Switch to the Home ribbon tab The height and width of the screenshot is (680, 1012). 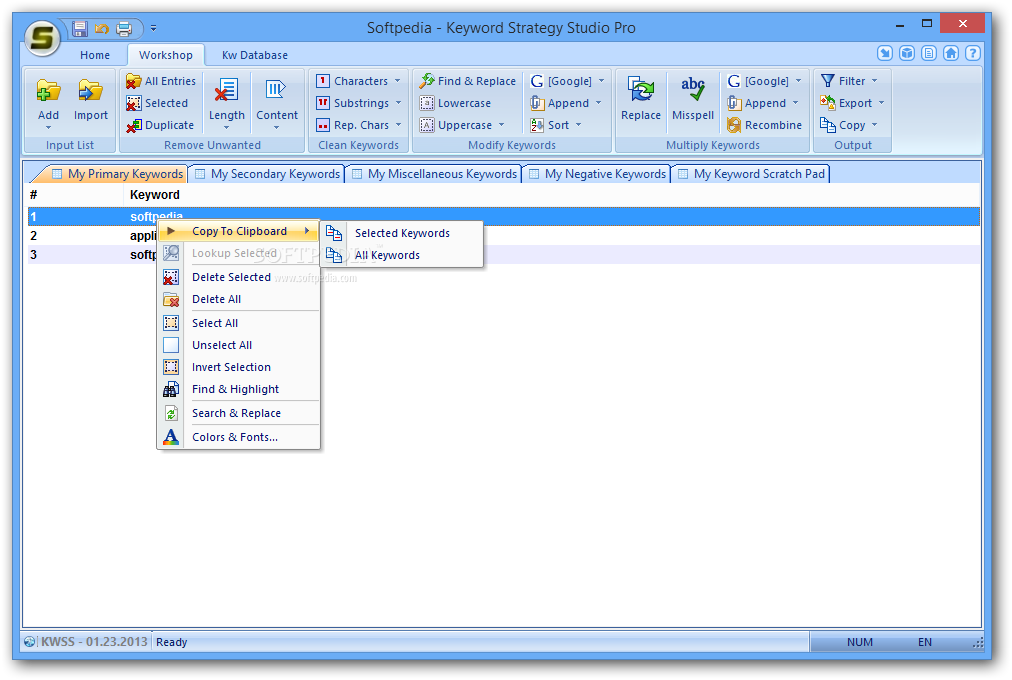[95, 55]
